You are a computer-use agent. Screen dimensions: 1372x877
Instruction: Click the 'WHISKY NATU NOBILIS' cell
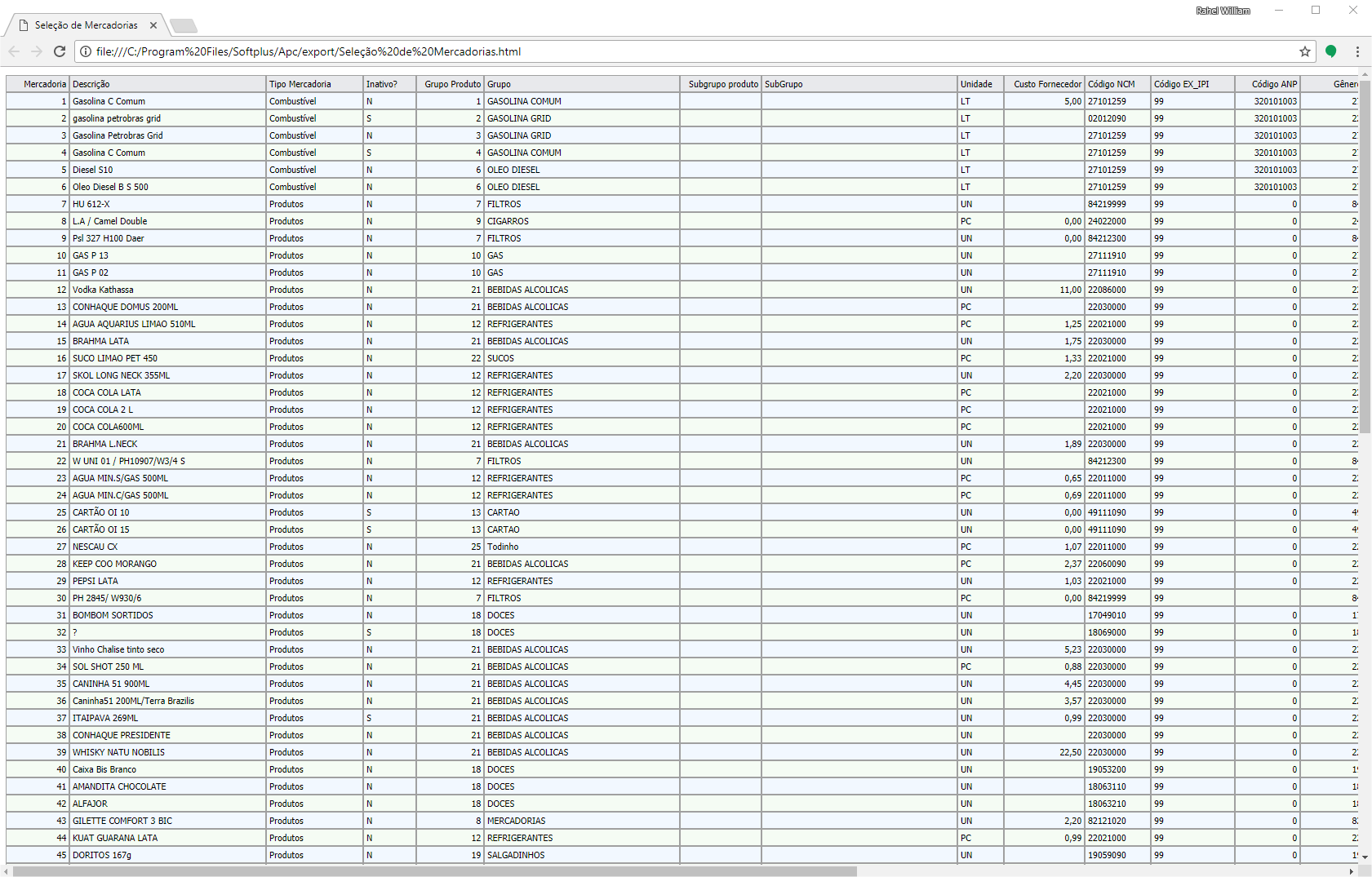(x=168, y=752)
